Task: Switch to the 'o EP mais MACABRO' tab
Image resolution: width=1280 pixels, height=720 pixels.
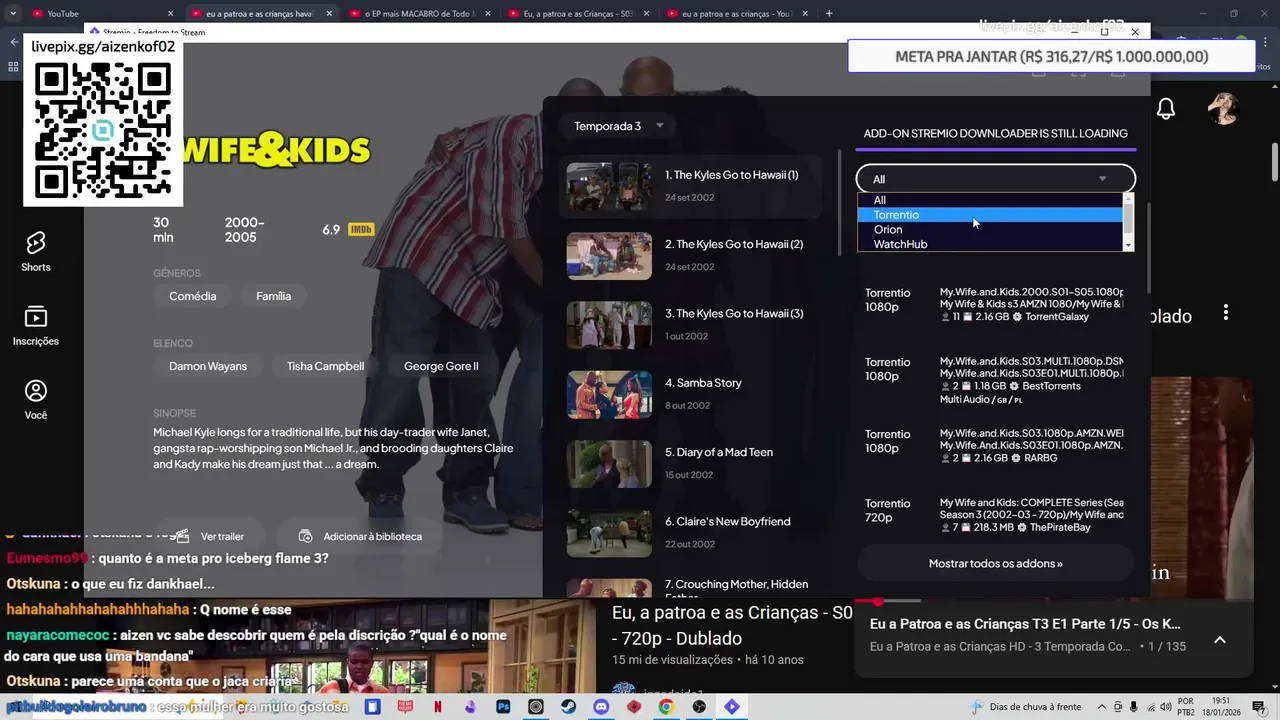Action: pyautogui.click(x=418, y=13)
